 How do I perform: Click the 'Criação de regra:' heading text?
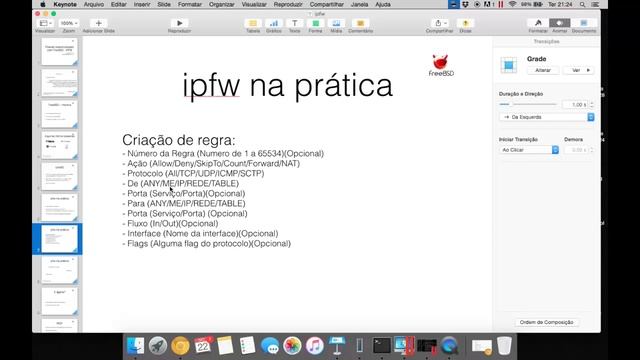[x=179, y=140]
